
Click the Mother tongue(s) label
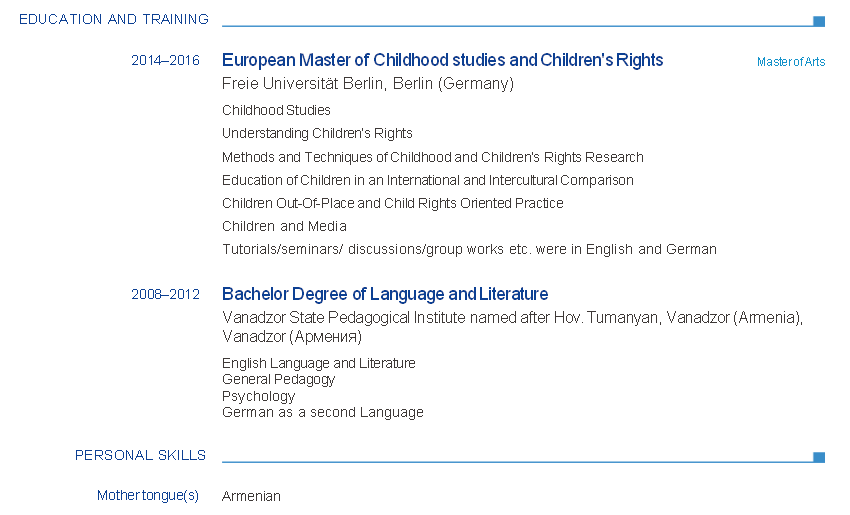click(x=148, y=496)
